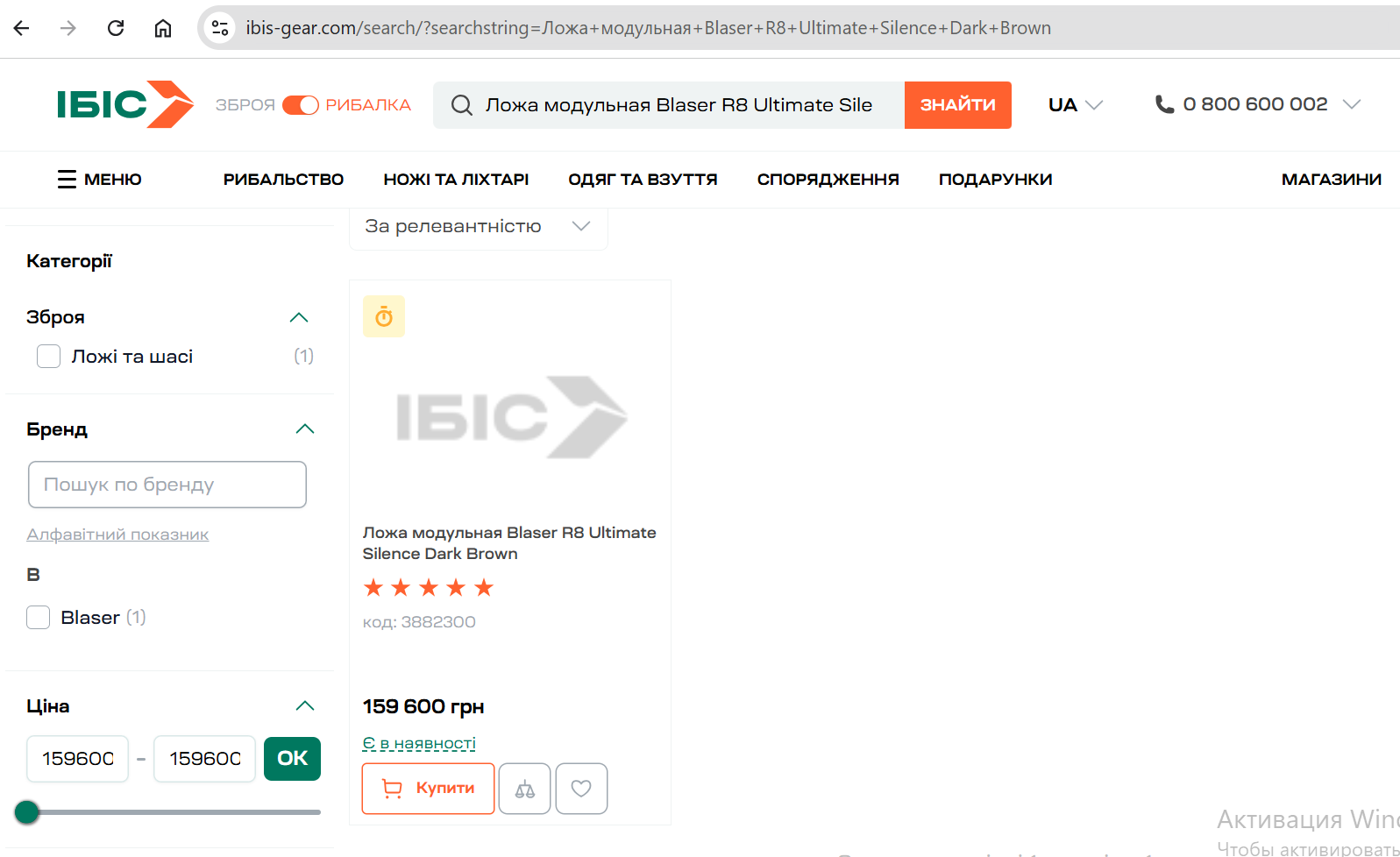Click the ЗНАЙТИ search button

(x=958, y=105)
